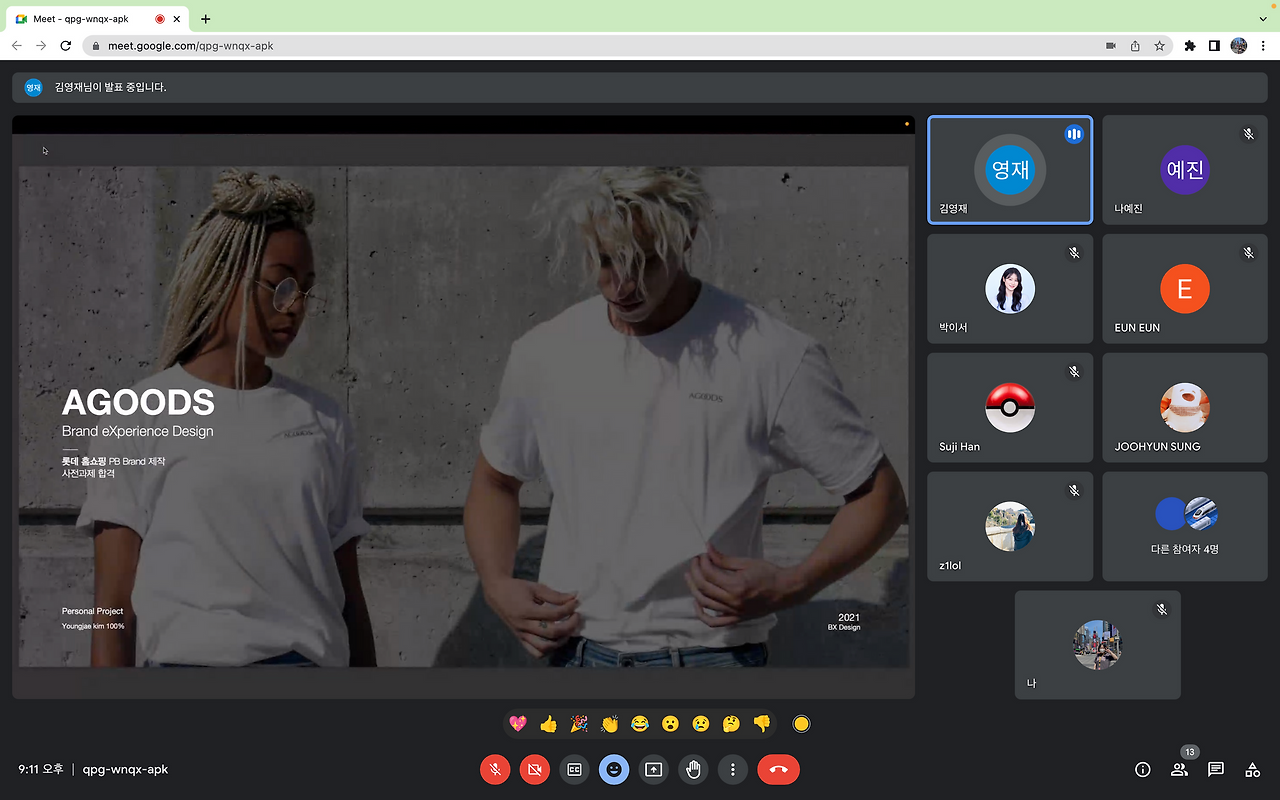The height and width of the screenshot is (800, 1280).
Task: Click the 'AGOODS' slide title
Action: point(138,403)
